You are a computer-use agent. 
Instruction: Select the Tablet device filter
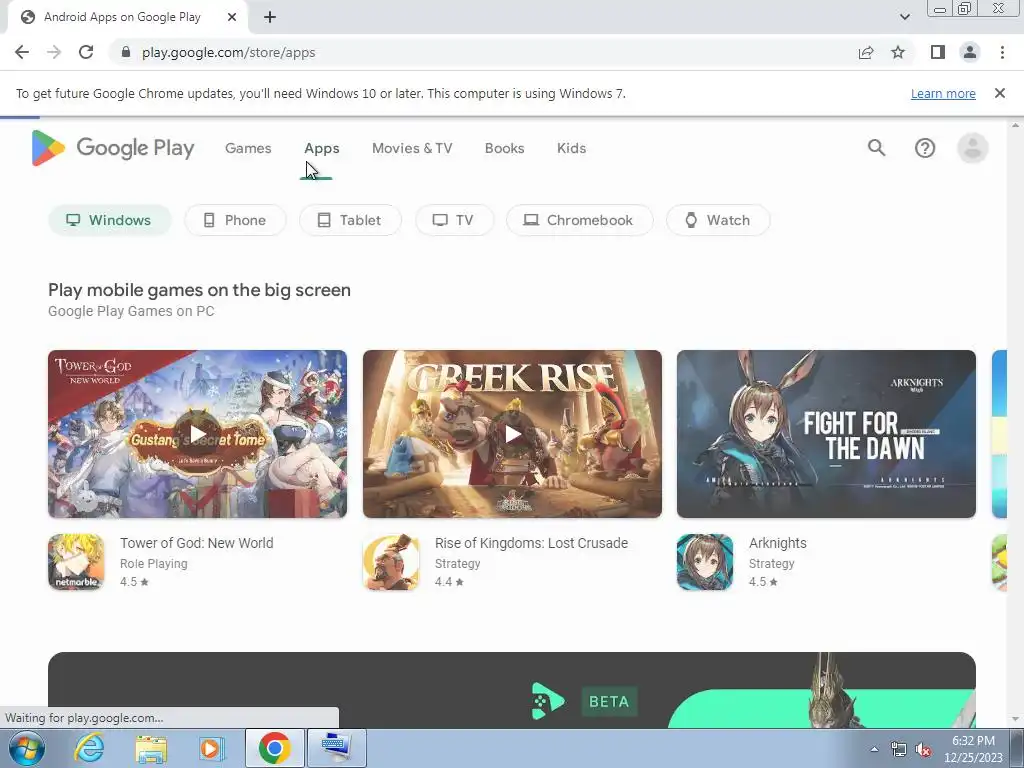[x=350, y=220]
